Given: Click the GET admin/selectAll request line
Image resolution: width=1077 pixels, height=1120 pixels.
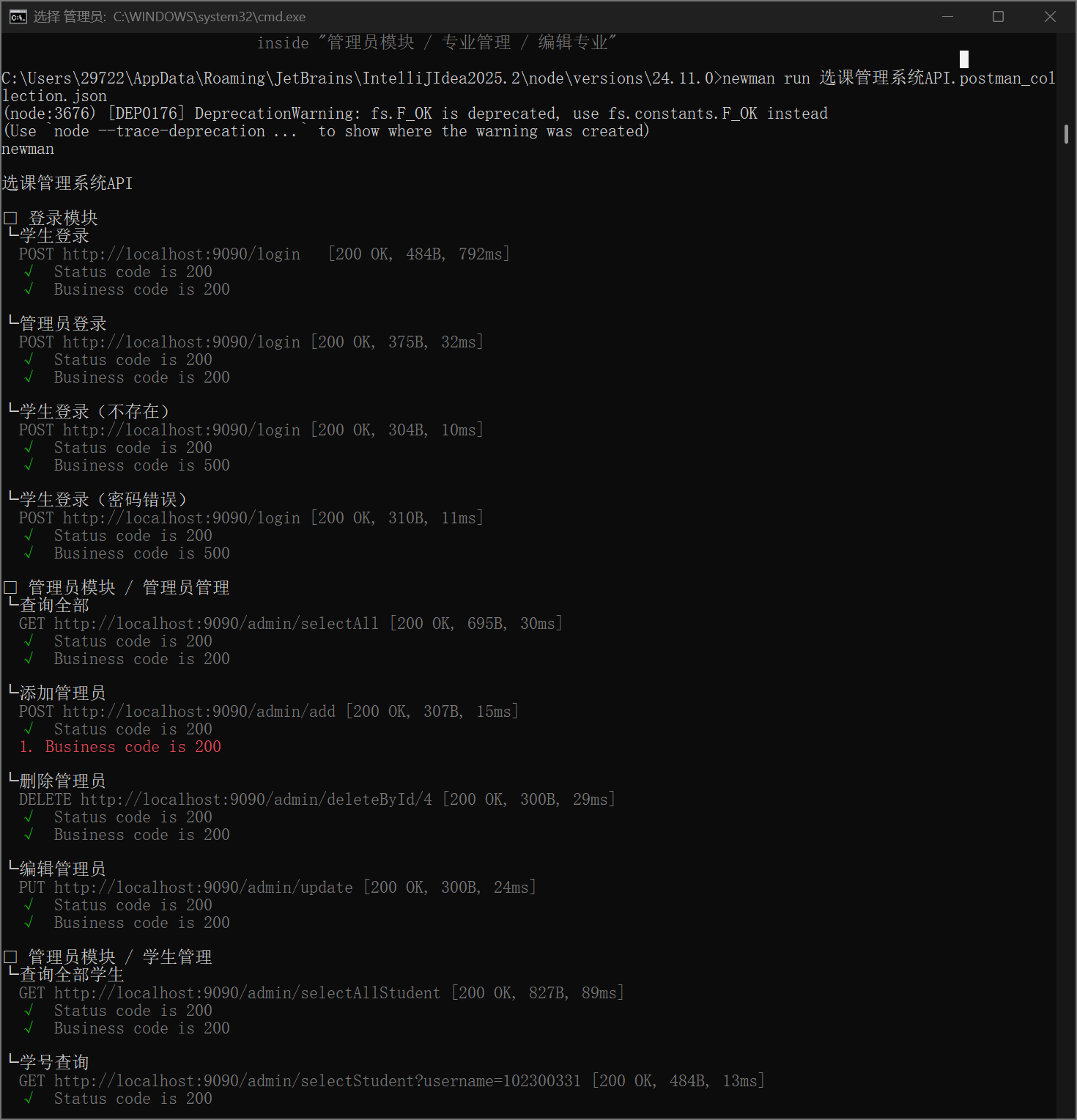Looking at the screenshot, I should click(291, 624).
